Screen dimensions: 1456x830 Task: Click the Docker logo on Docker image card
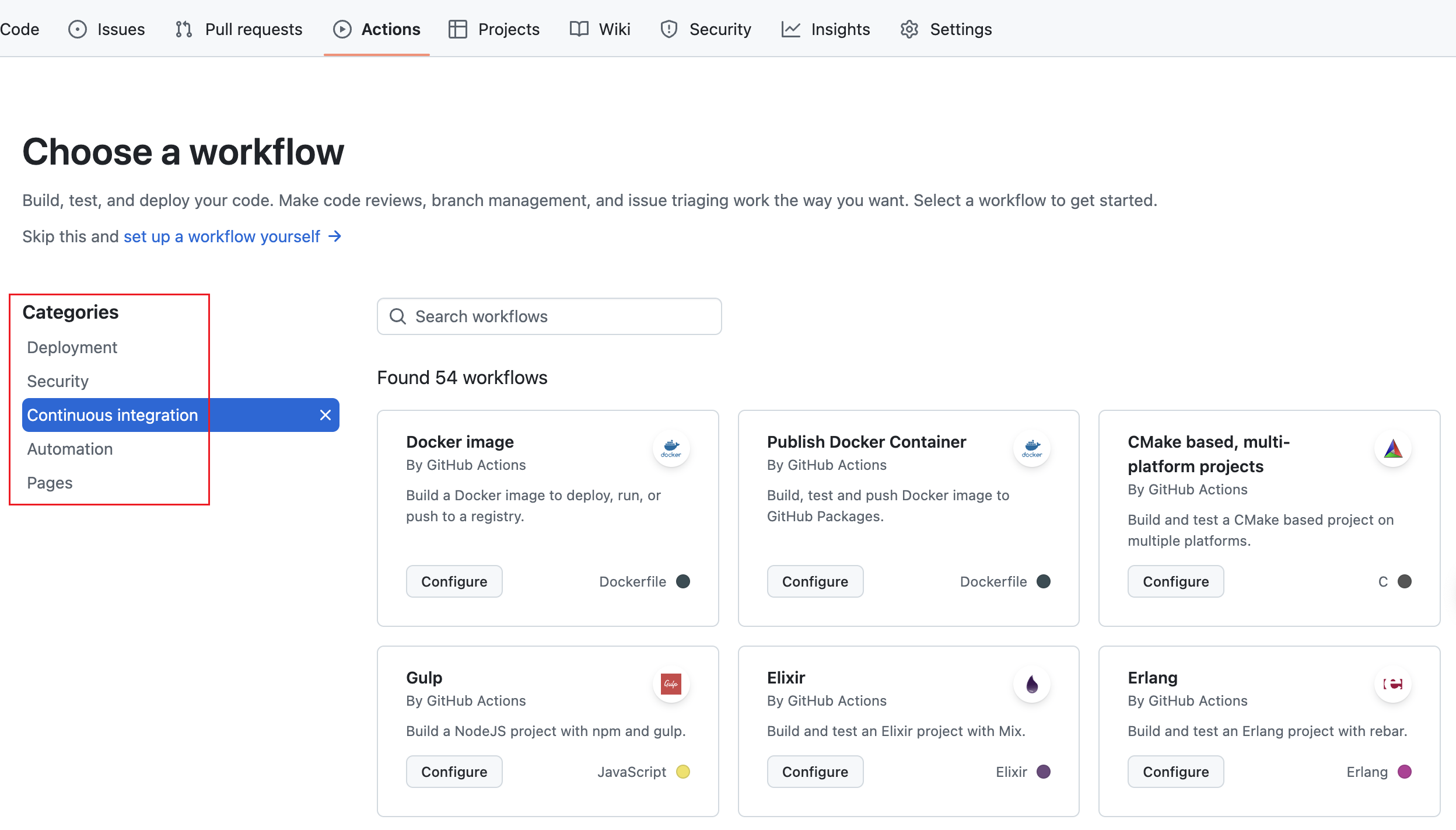click(671, 449)
